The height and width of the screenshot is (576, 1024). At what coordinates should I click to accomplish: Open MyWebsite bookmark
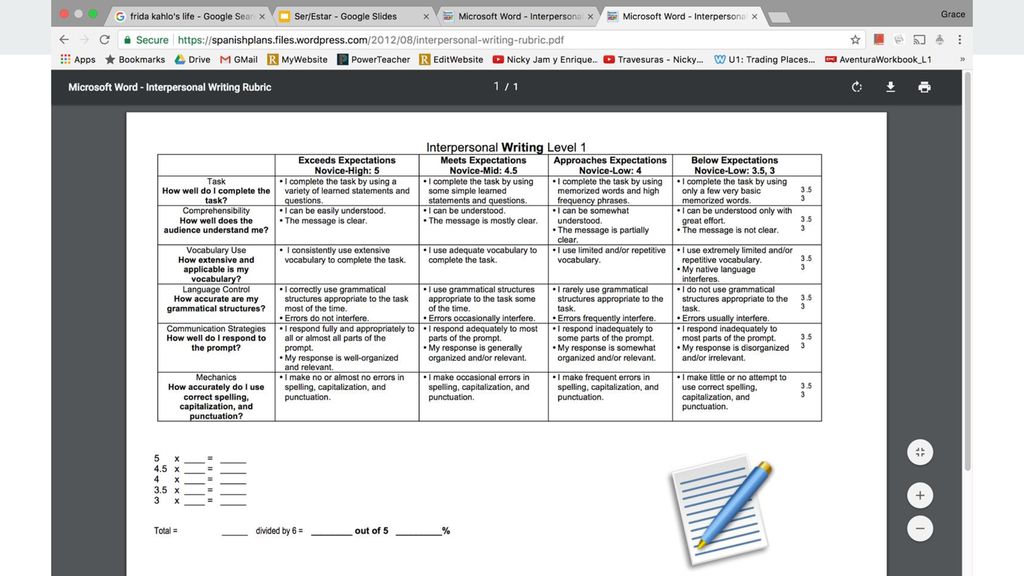297,59
